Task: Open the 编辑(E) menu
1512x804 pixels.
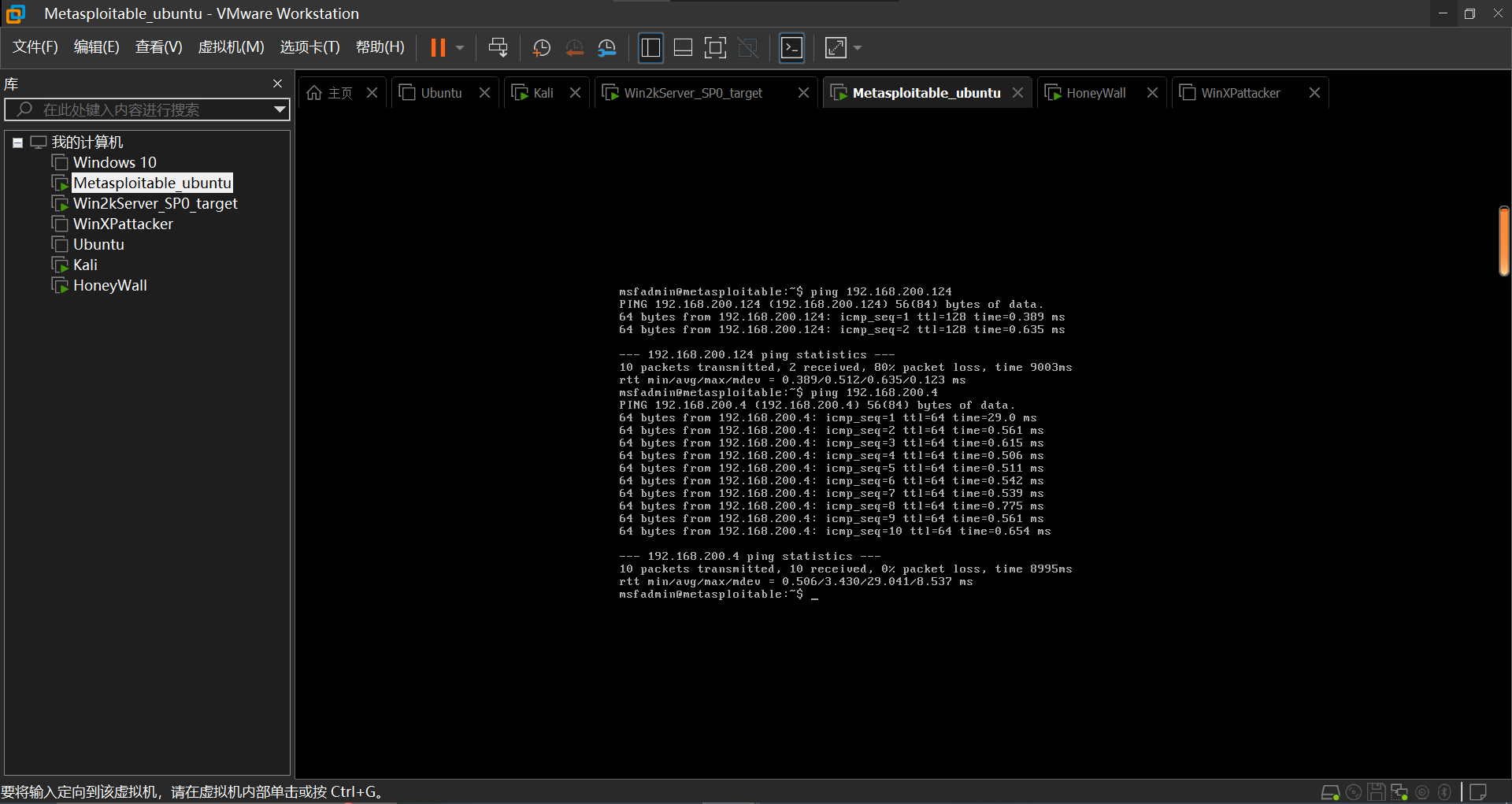Action: tap(97, 47)
